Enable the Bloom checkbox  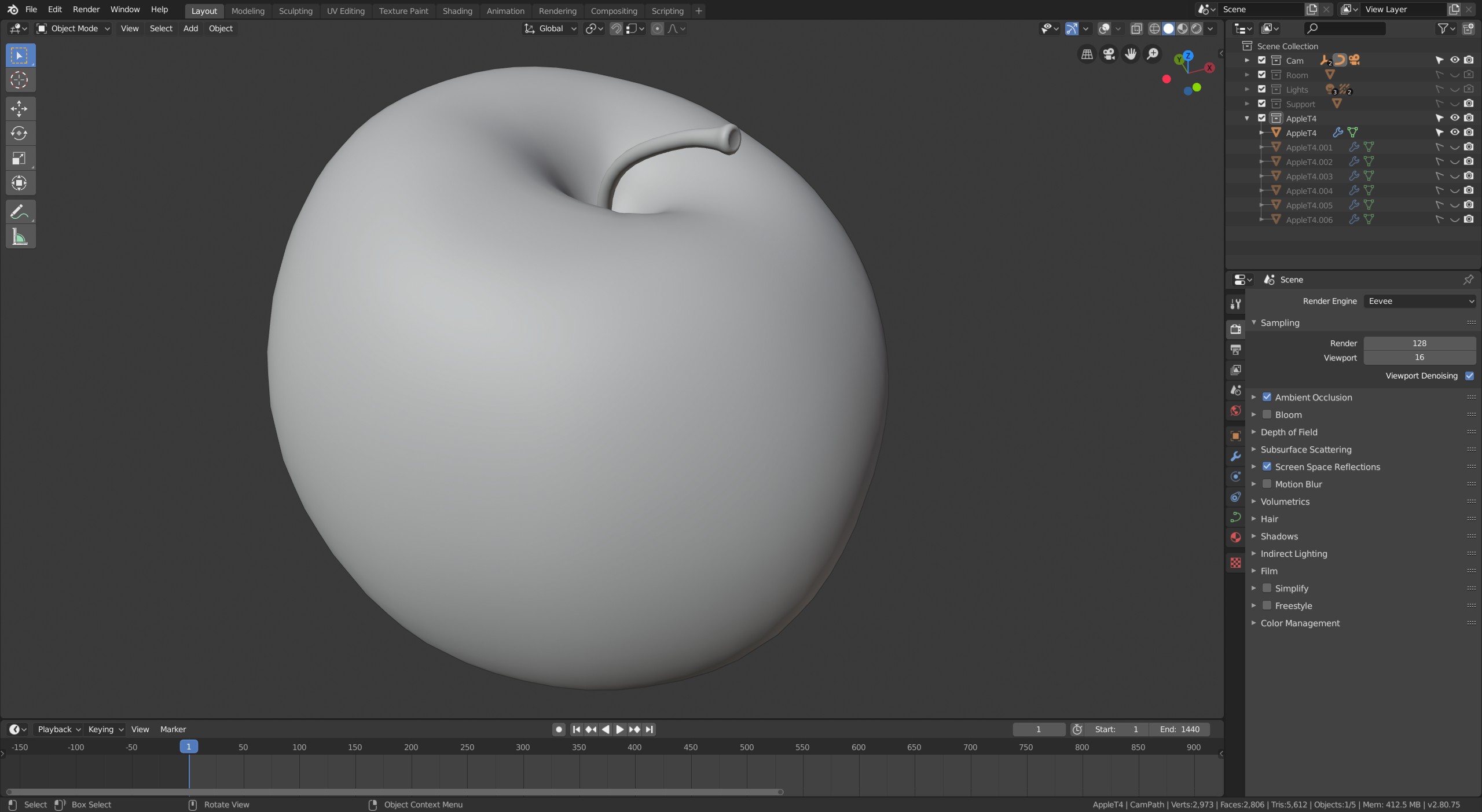(x=1267, y=414)
